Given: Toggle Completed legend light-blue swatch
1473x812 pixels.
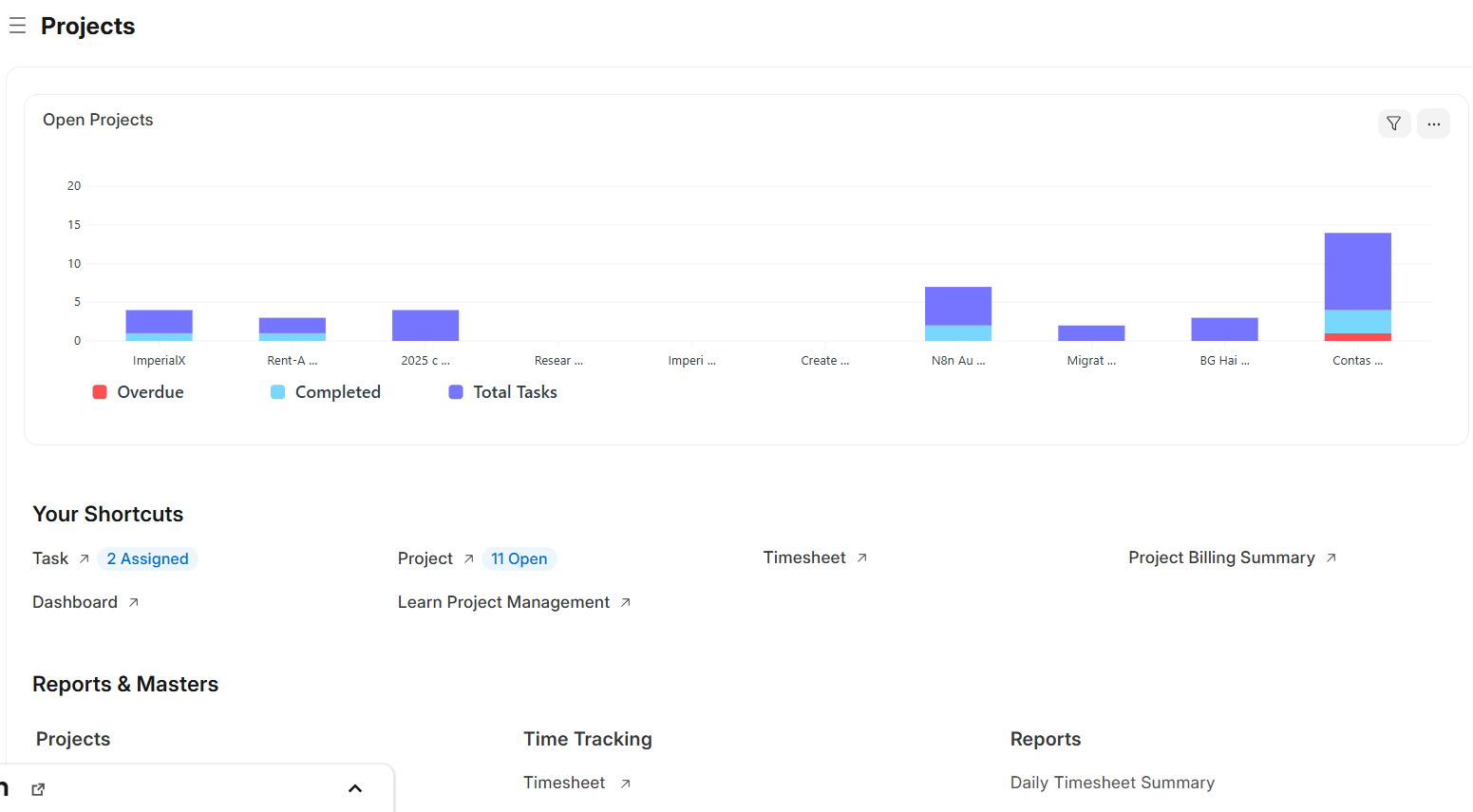Looking at the screenshot, I should point(277,392).
